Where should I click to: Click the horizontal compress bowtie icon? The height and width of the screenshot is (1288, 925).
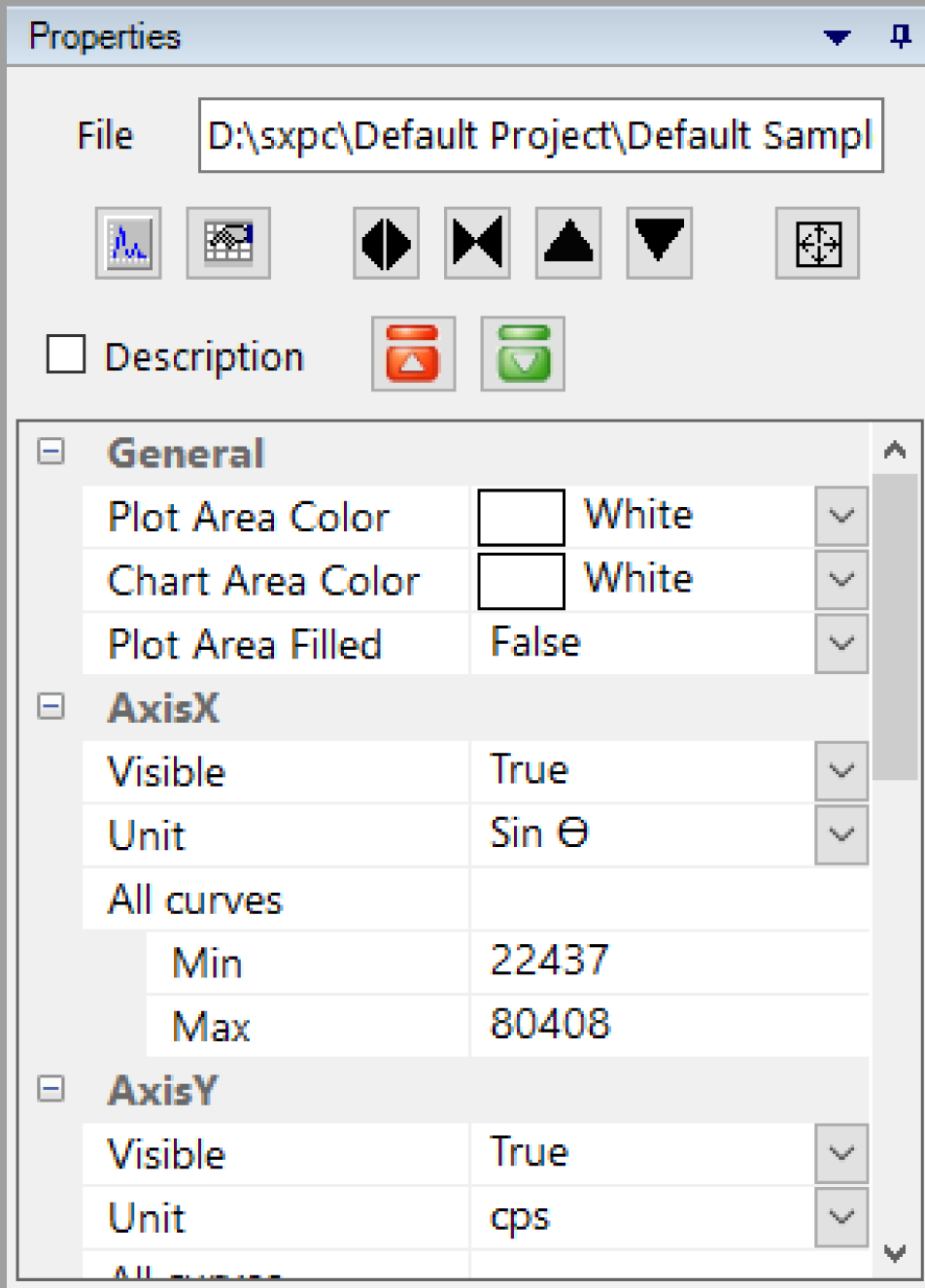477,243
